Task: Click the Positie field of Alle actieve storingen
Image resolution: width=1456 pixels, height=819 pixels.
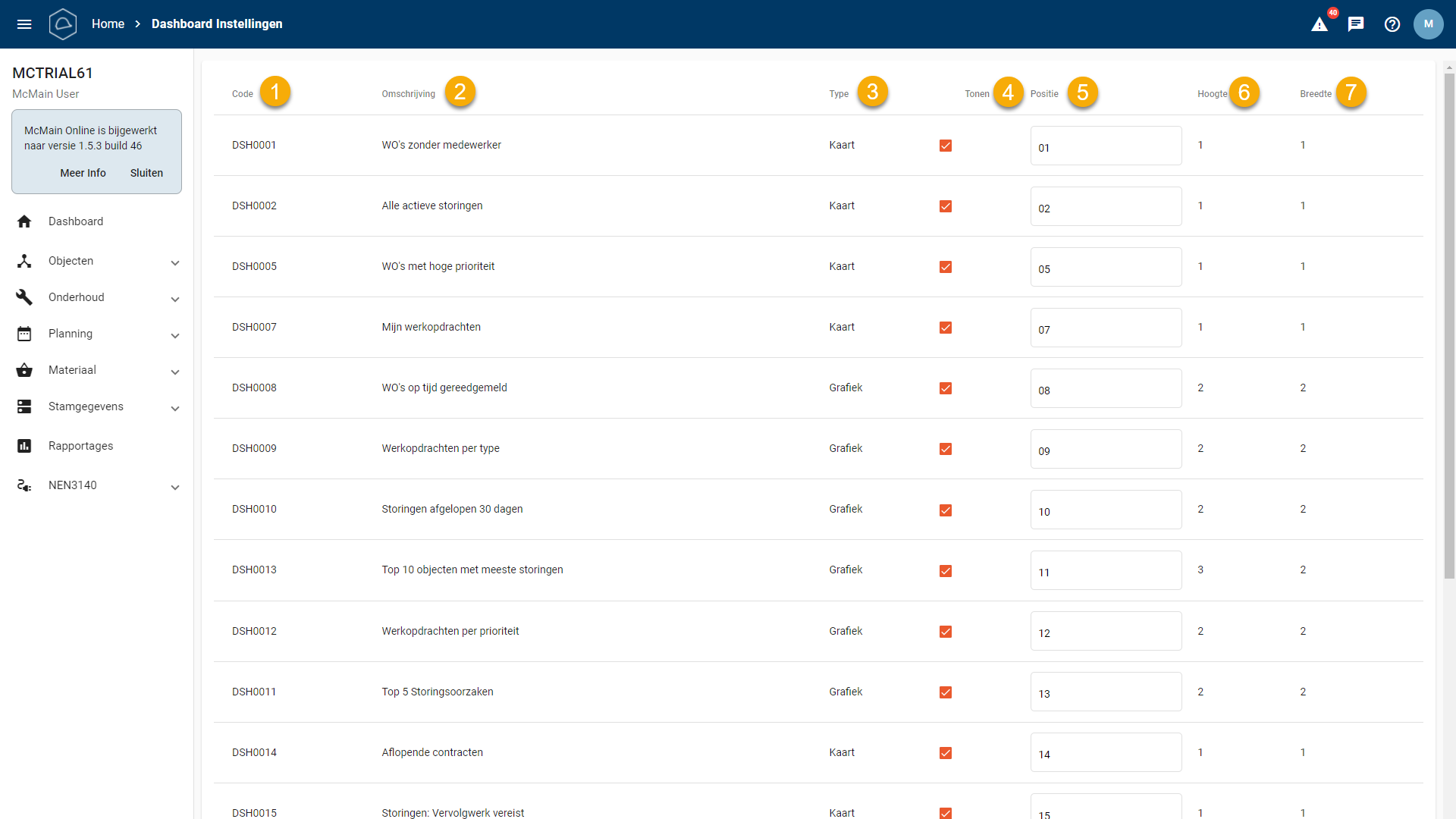Action: pyautogui.click(x=1105, y=206)
